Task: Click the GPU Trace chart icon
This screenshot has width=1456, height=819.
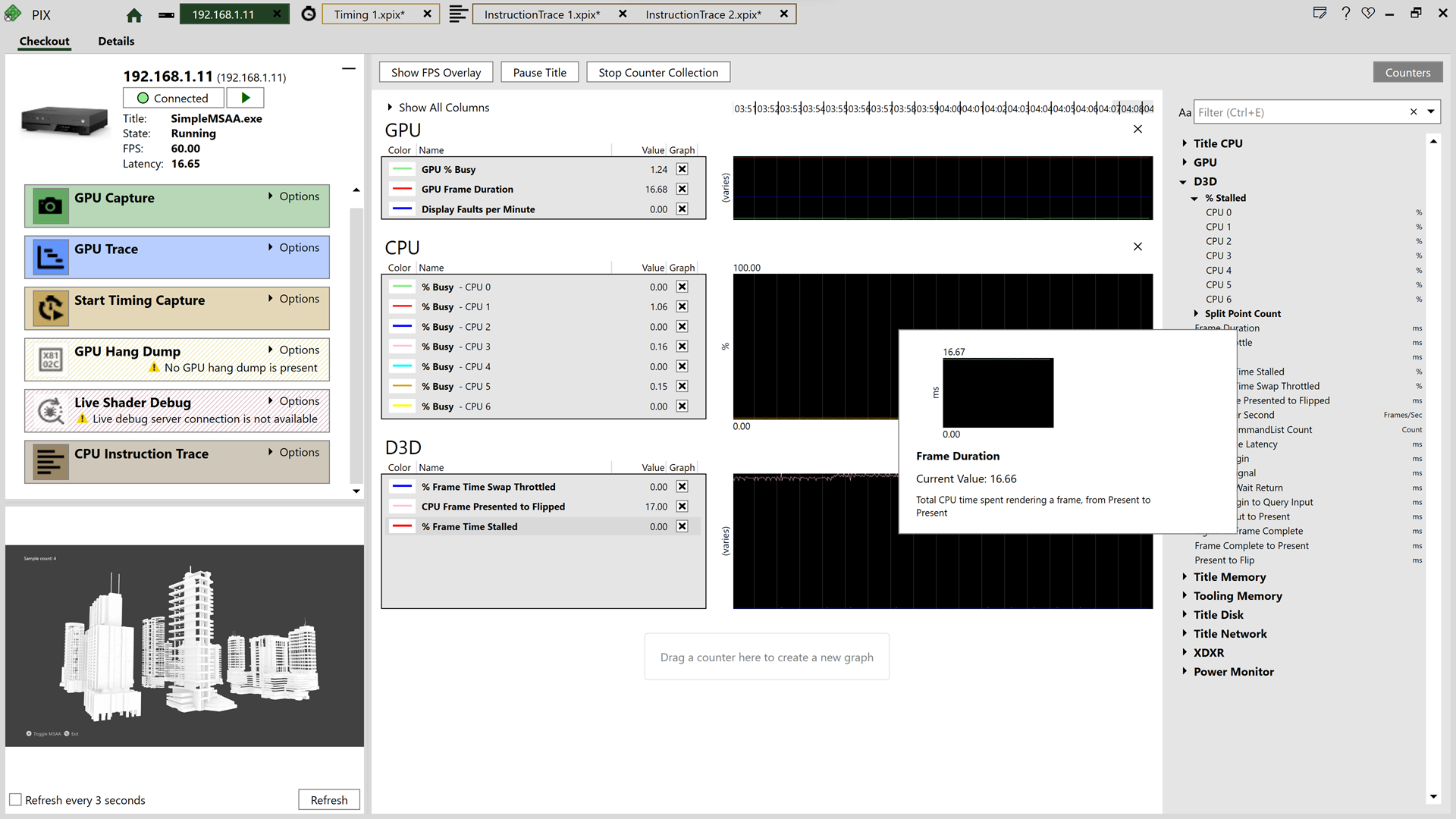Action: click(50, 257)
